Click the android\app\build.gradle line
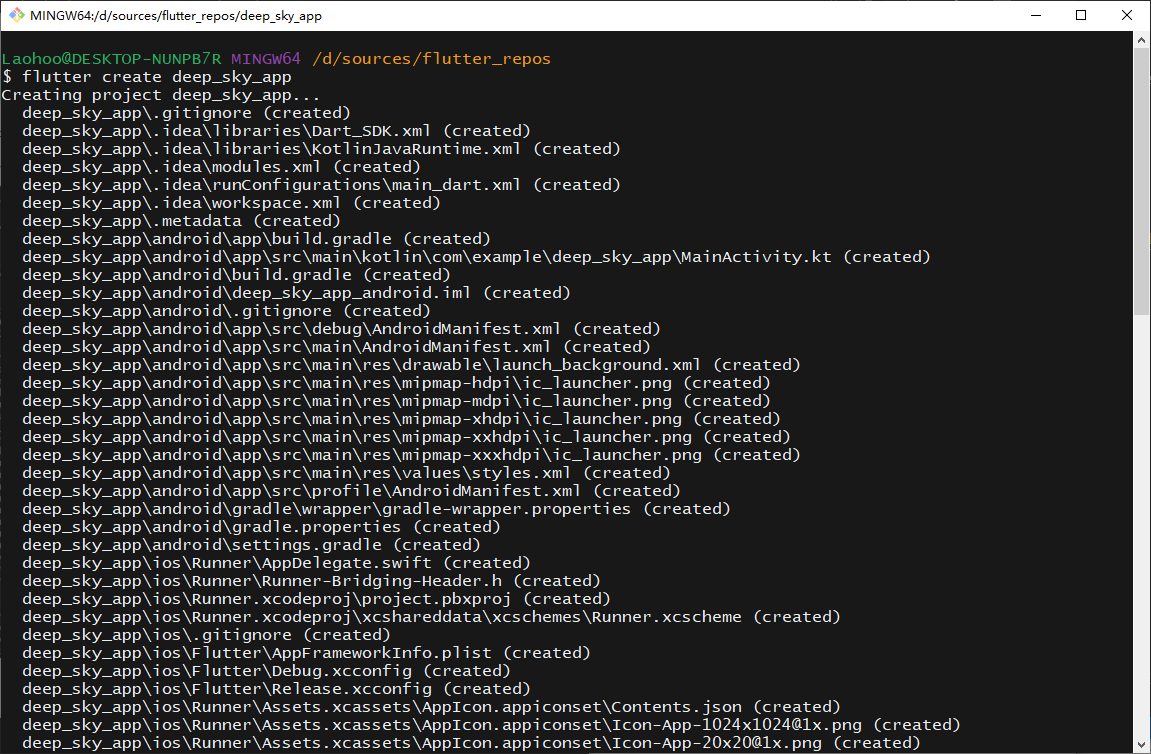Screen dimensions: 1151x754 click(x=256, y=239)
